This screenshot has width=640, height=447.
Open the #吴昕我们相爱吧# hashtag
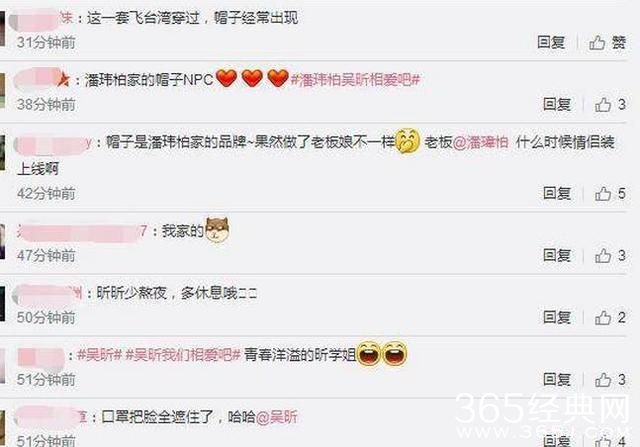(x=183, y=355)
